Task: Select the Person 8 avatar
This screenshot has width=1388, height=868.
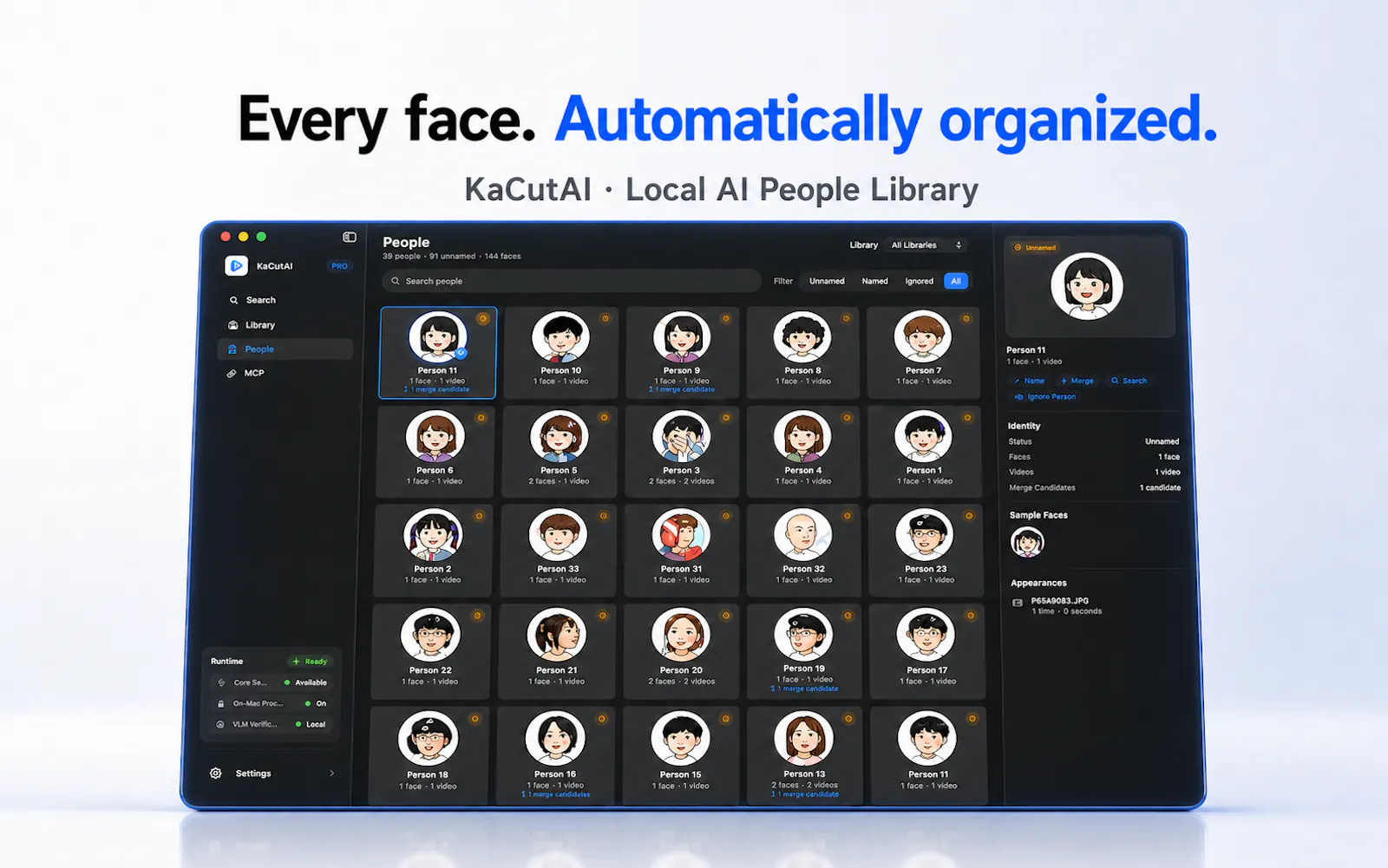Action: (x=802, y=336)
